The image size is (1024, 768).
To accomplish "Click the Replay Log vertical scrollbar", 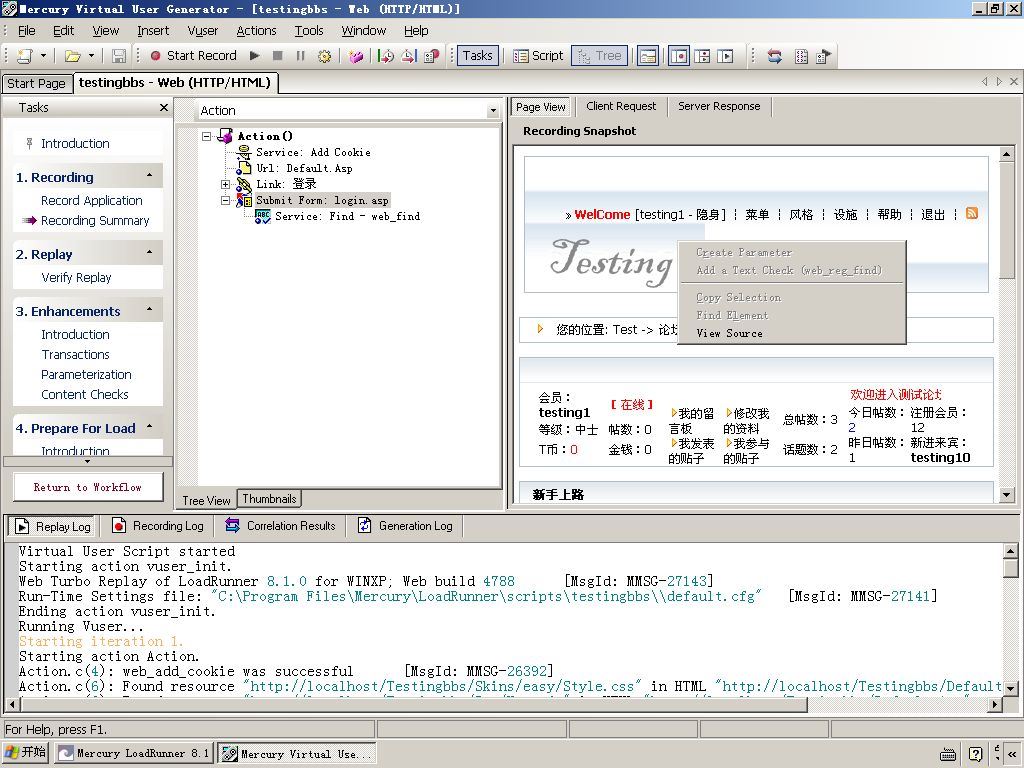I will pyautogui.click(x=1010, y=620).
